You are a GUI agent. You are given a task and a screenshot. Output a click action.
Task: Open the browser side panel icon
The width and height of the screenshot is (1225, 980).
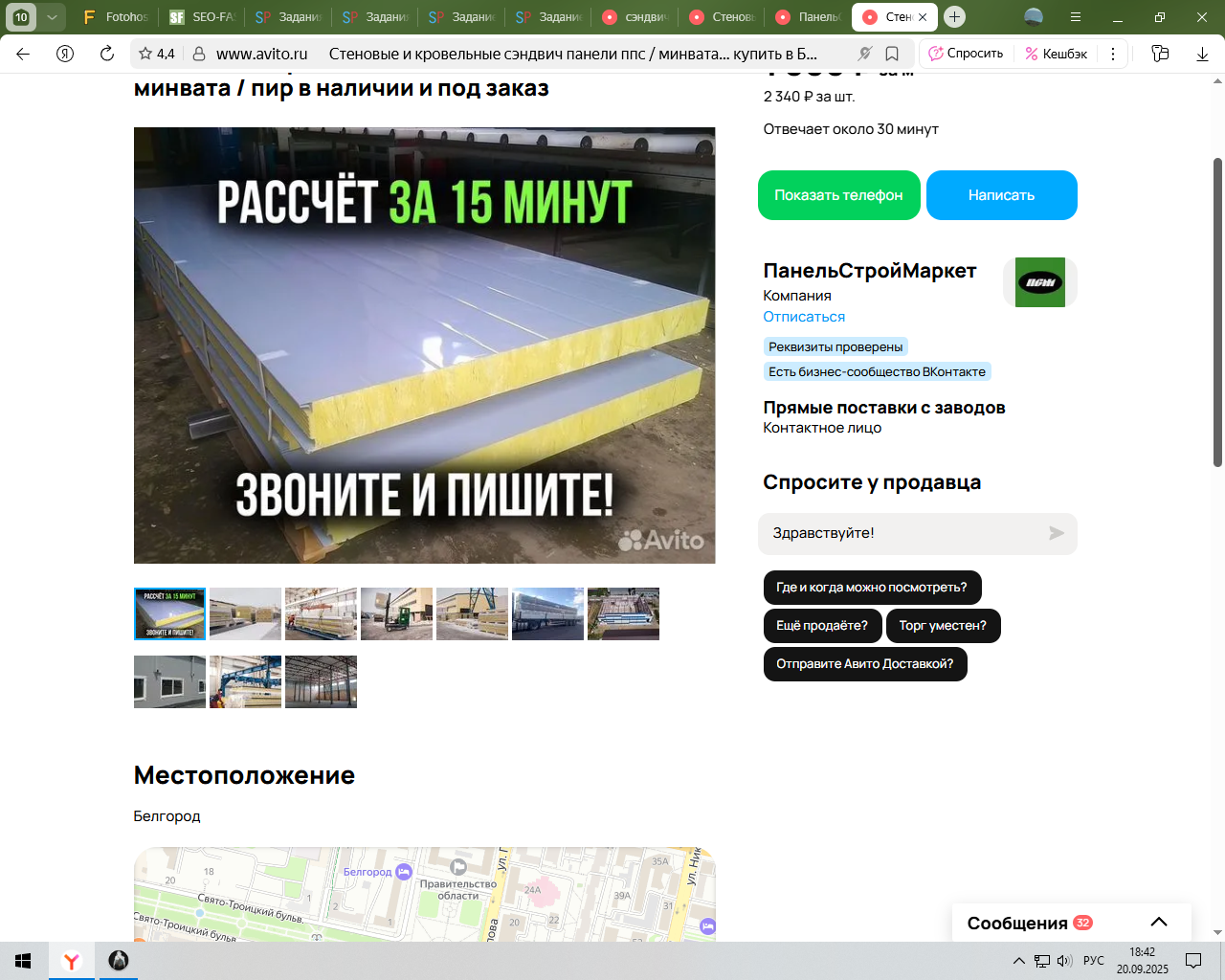click(1160, 54)
